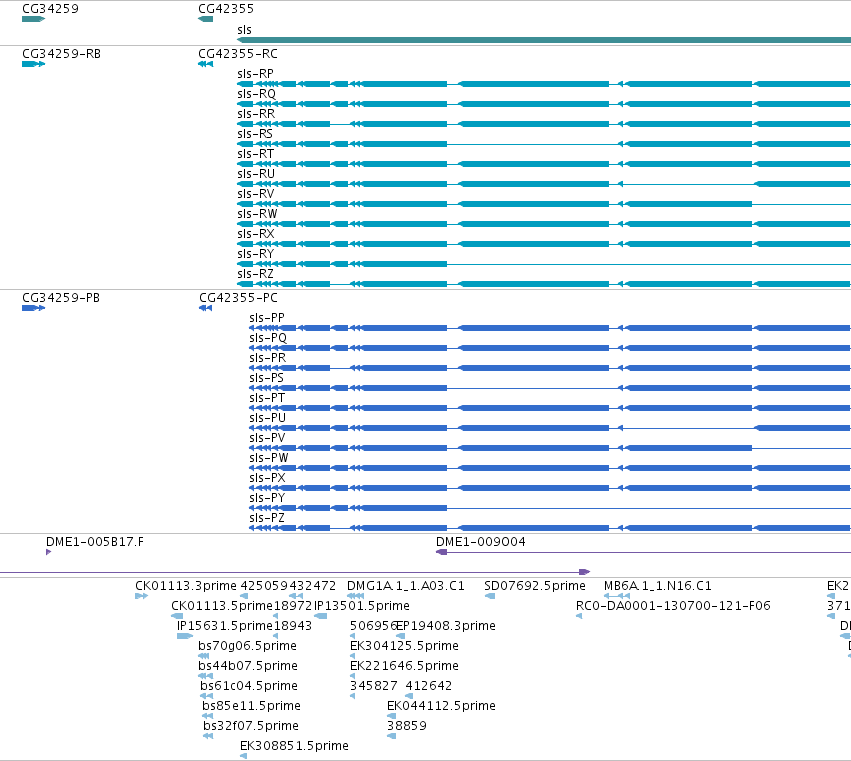This screenshot has height=761, width=851.
Task: Select the sls-PR protein label
Action: pos(267,358)
